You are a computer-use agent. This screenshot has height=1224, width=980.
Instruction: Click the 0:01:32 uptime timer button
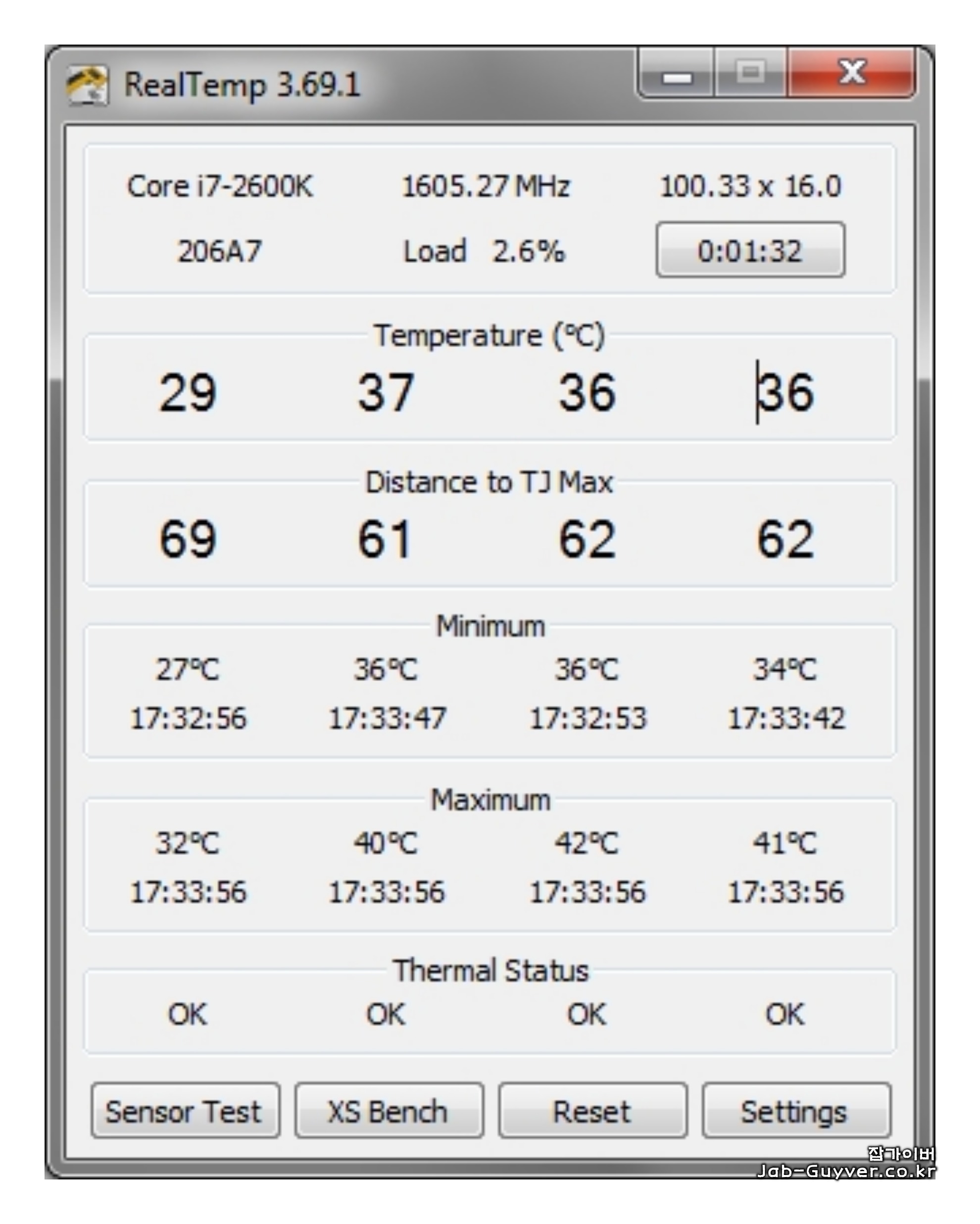(750, 250)
